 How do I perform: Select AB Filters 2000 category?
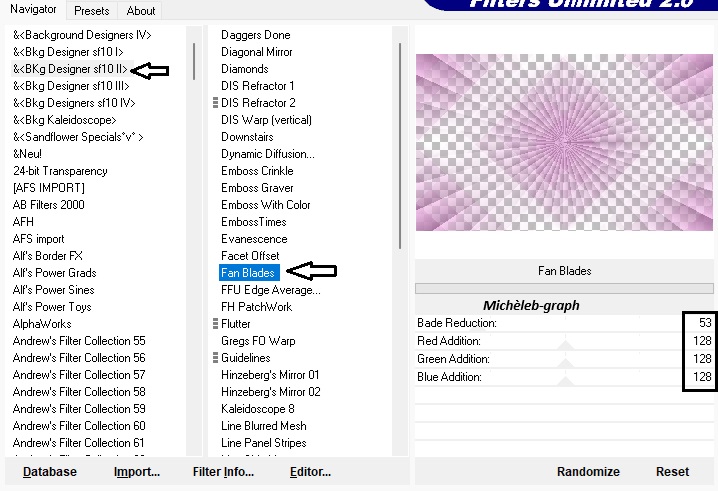click(x=49, y=205)
